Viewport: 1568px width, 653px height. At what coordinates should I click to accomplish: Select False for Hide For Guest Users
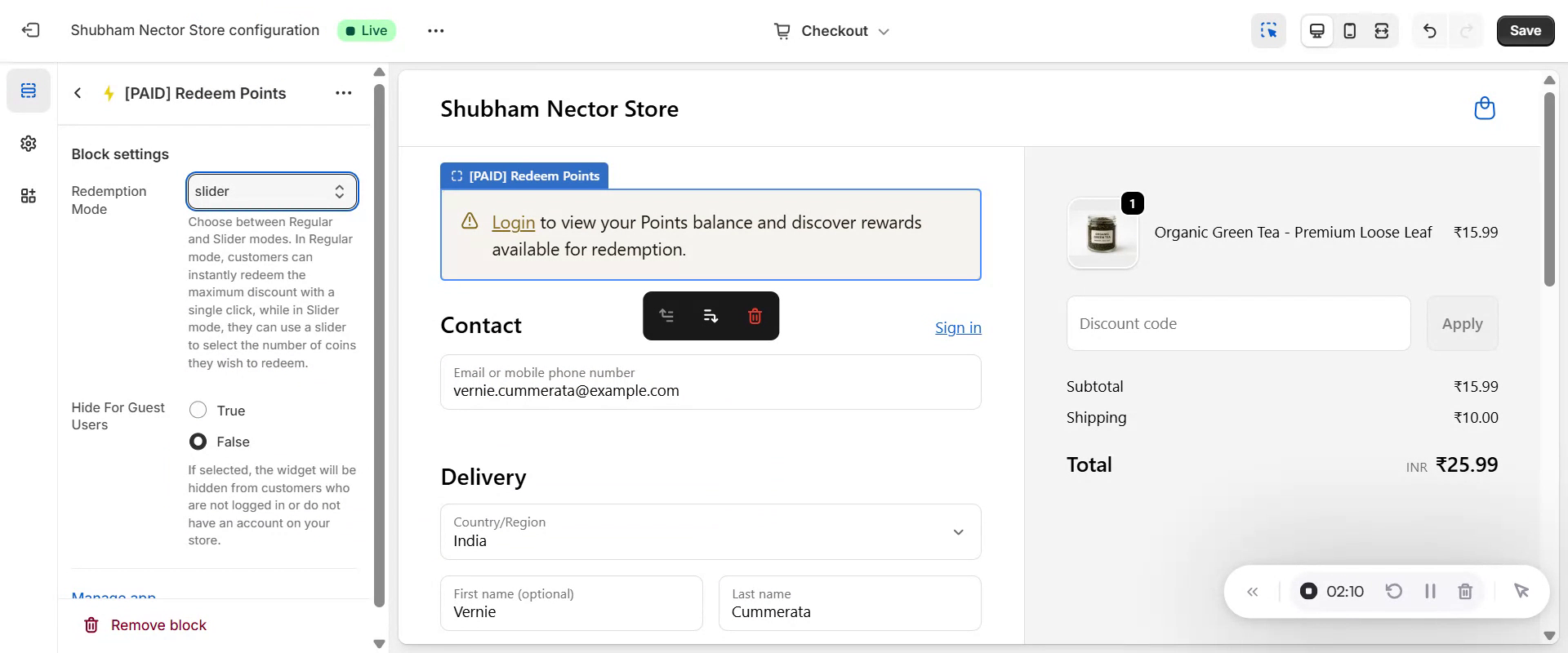pos(198,442)
